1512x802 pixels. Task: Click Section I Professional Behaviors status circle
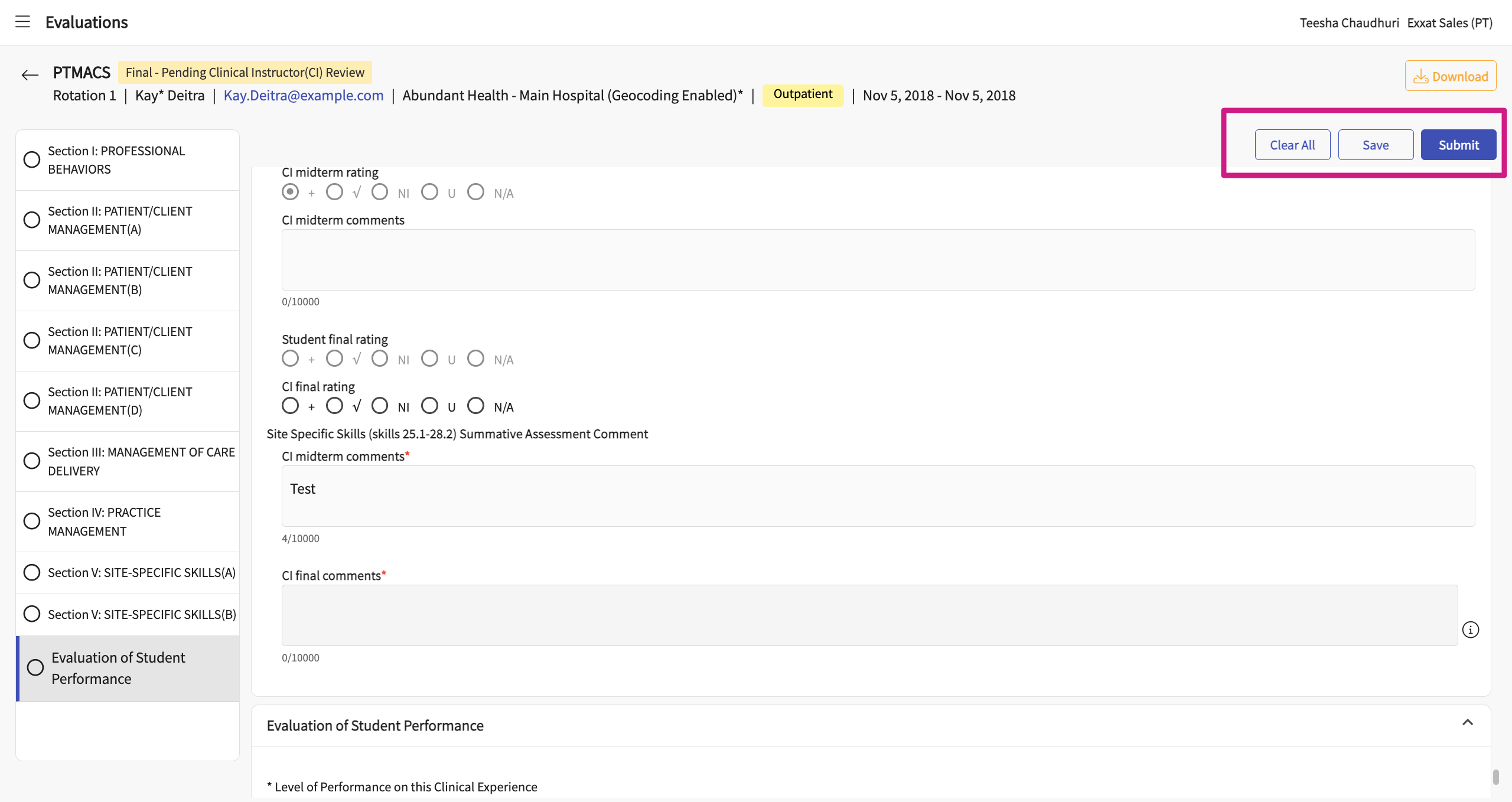click(32, 159)
